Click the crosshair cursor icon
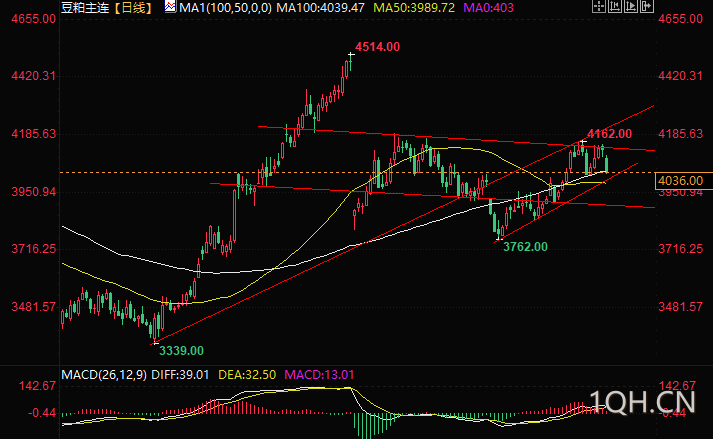713x439 pixels. click(598, 6)
